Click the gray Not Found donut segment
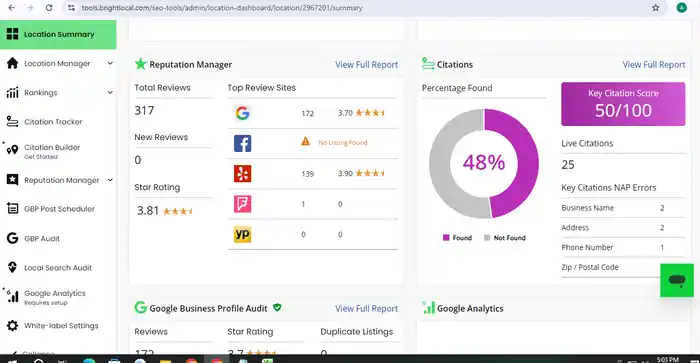Viewport: 700px width, 363px height. (x=440, y=163)
